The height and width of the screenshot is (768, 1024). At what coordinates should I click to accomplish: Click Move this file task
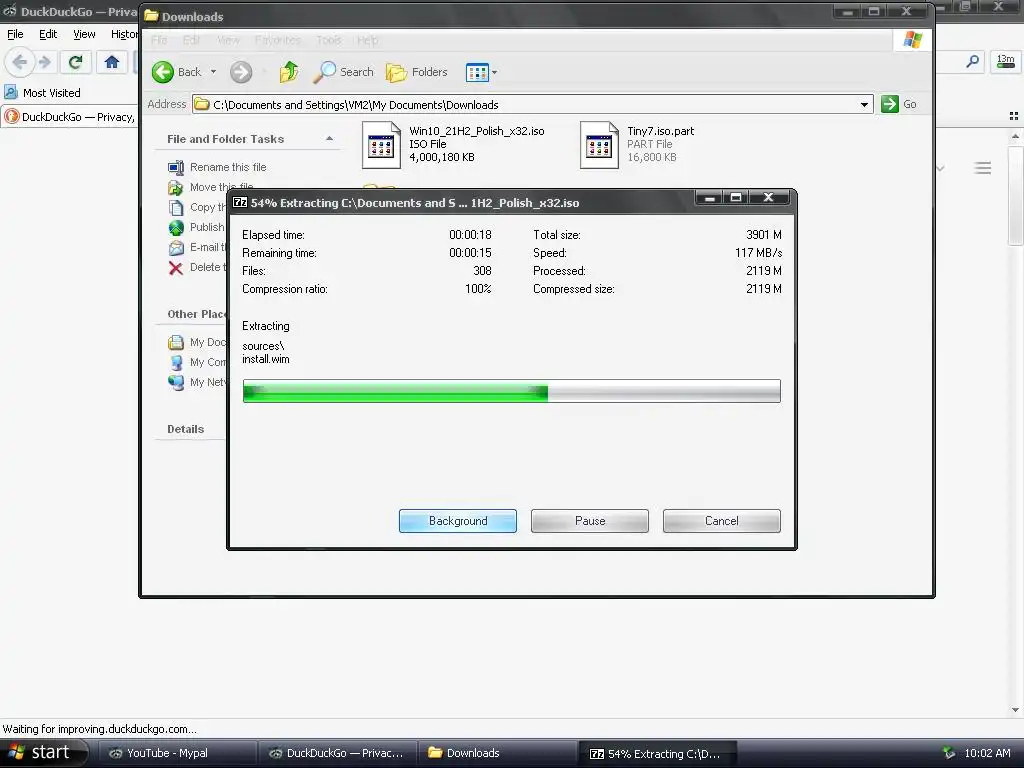[x=221, y=187]
